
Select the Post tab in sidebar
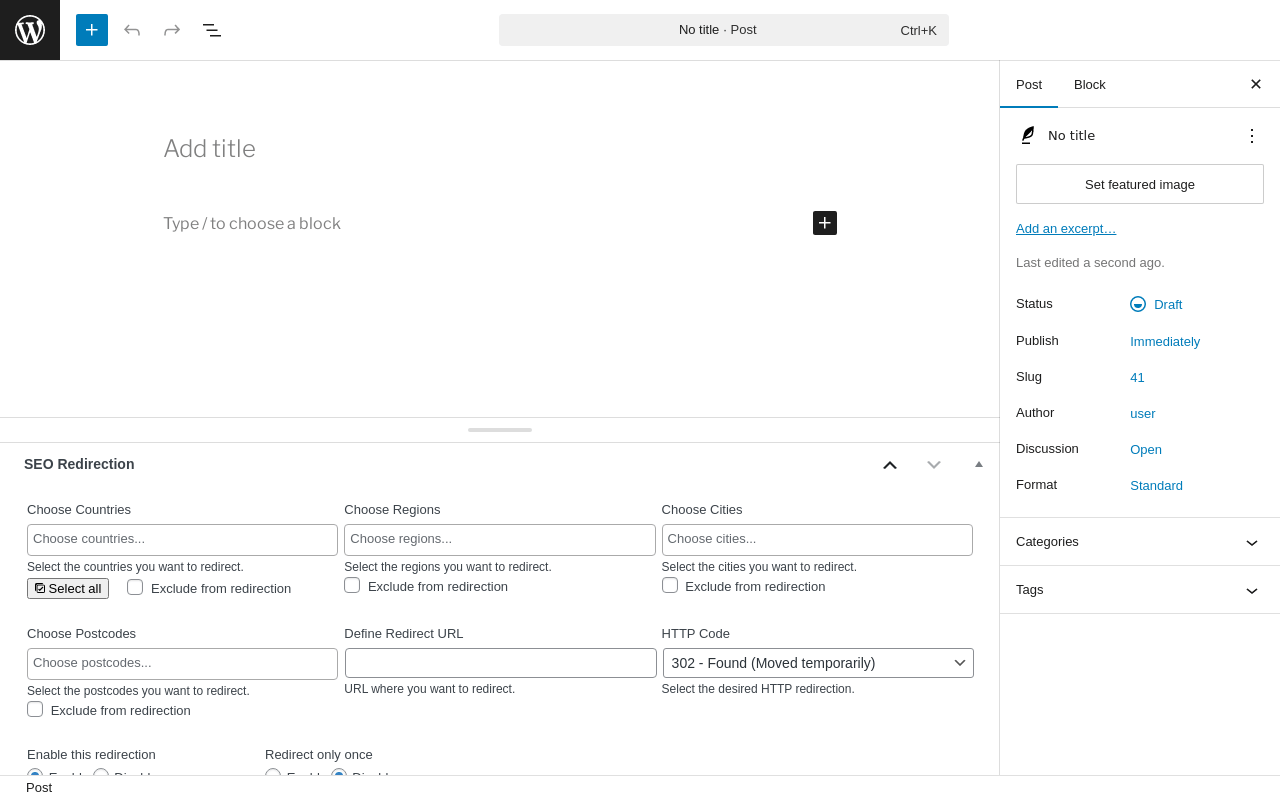coord(1029,84)
